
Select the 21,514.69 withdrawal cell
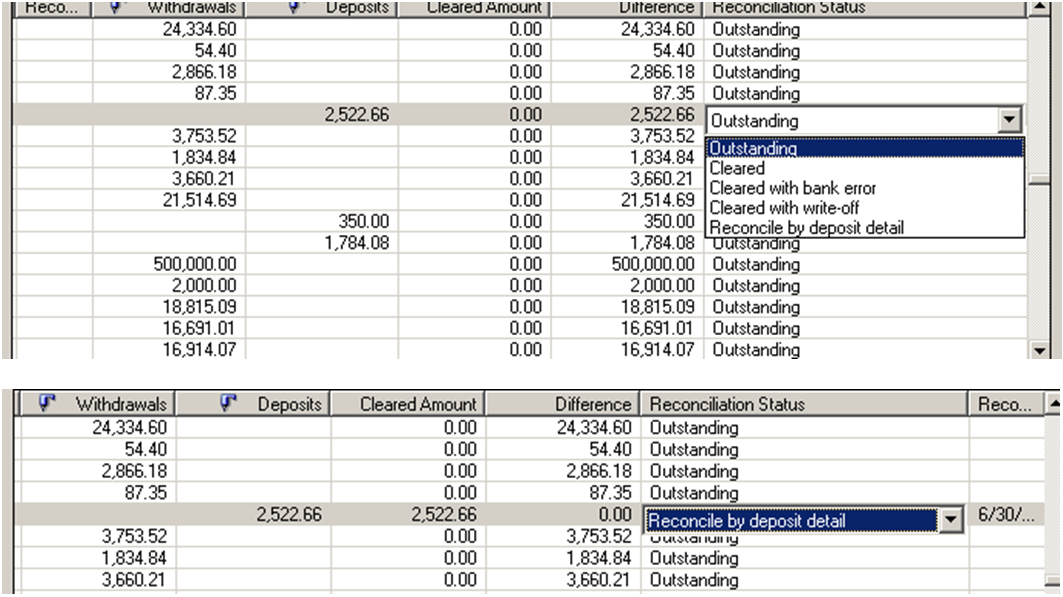click(169, 200)
